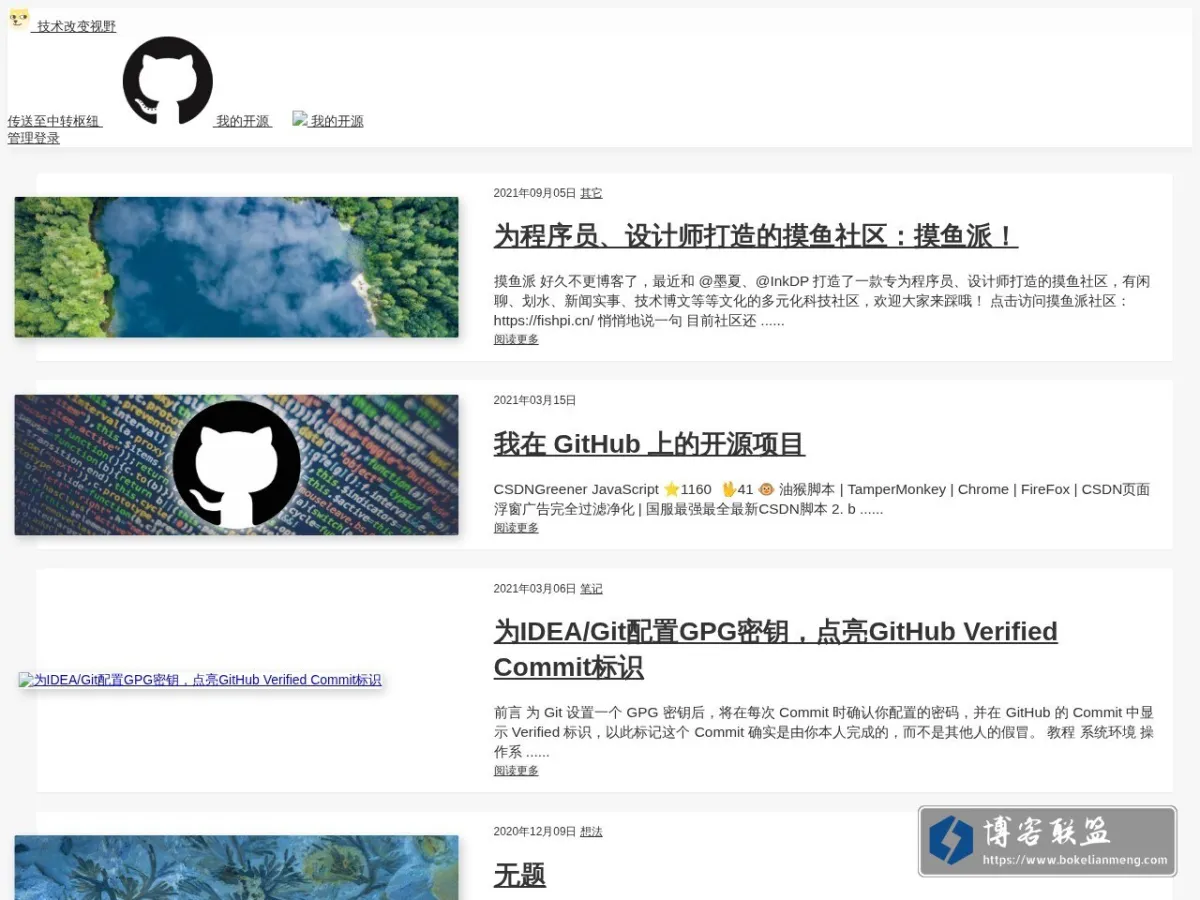Click the excerpt starting with CSDNGreener JavaScript
Screen dimensions: 1200x900
point(822,499)
